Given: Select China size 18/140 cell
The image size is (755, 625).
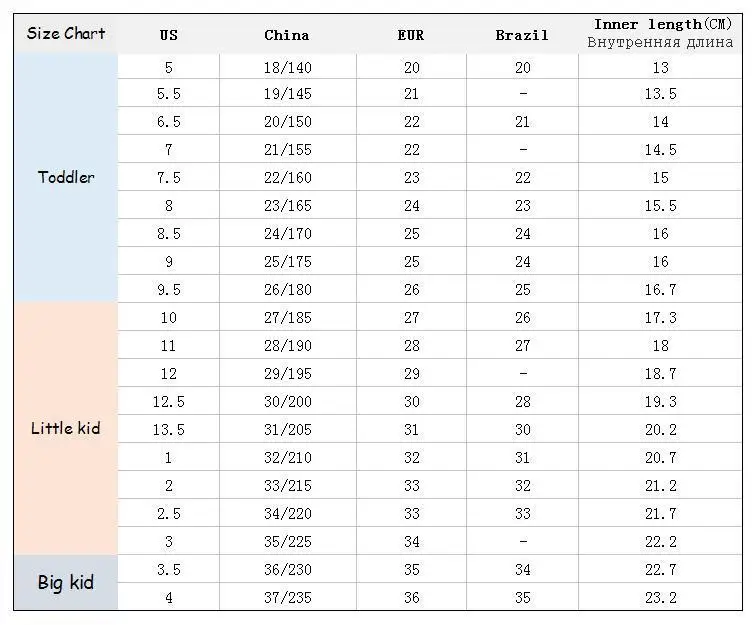Looking at the screenshot, I should 287,68.
